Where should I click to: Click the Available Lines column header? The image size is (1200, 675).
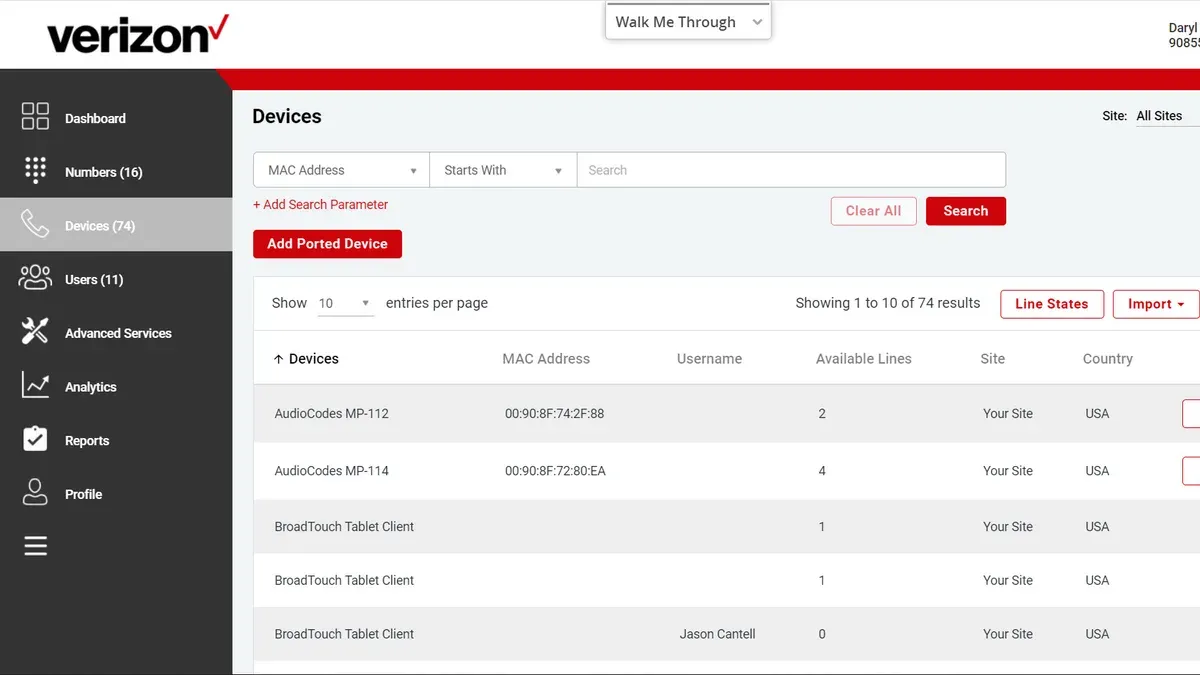[864, 359]
